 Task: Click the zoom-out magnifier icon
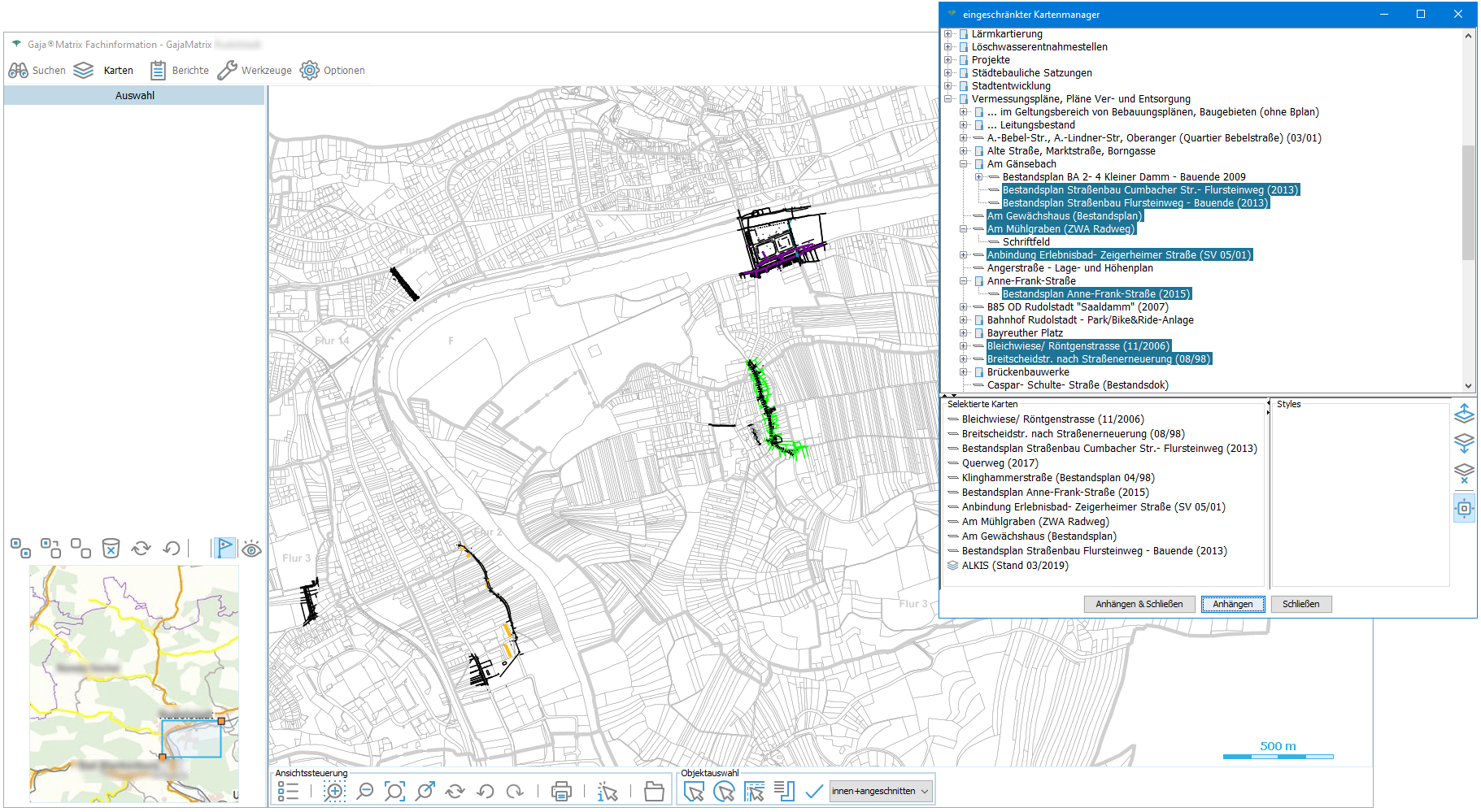point(365,791)
